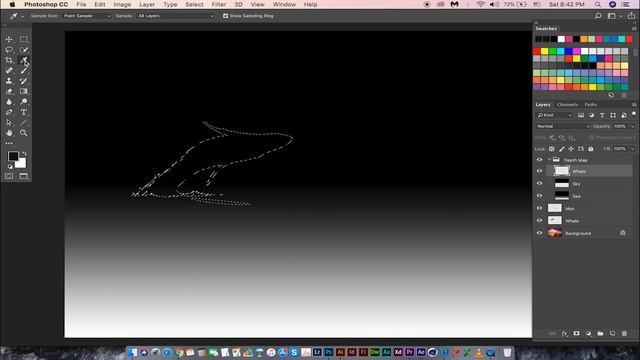Select the Blur tool
This screenshot has height=360, width=640.
[x=9, y=102]
